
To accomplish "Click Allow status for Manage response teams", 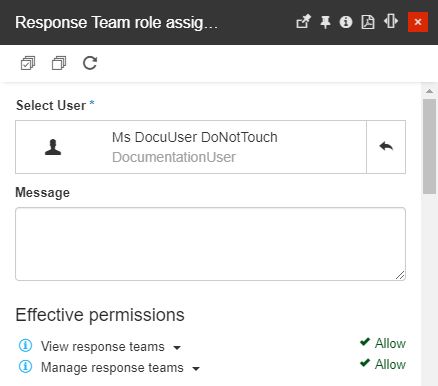I will 383,364.
